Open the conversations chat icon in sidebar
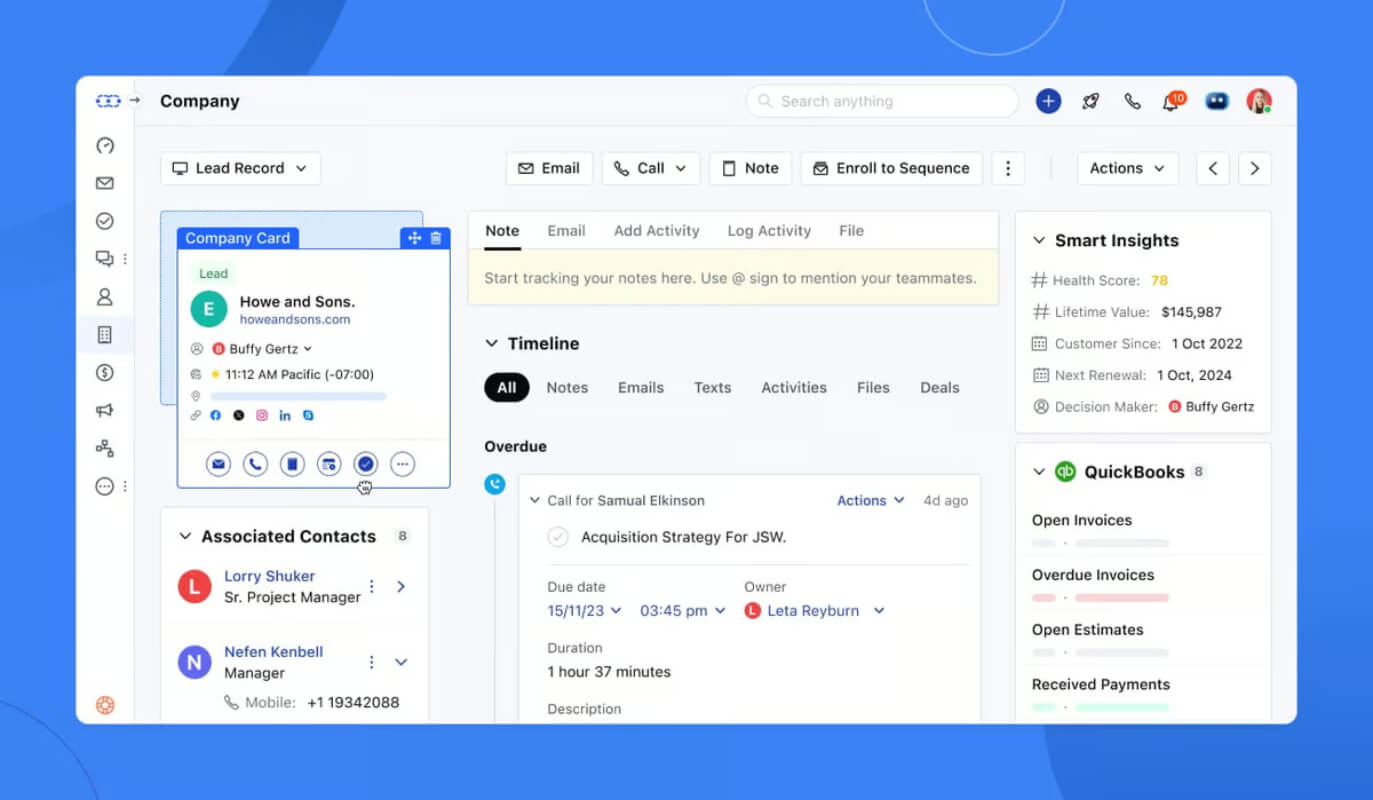This screenshot has height=800, width=1373. coord(105,259)
